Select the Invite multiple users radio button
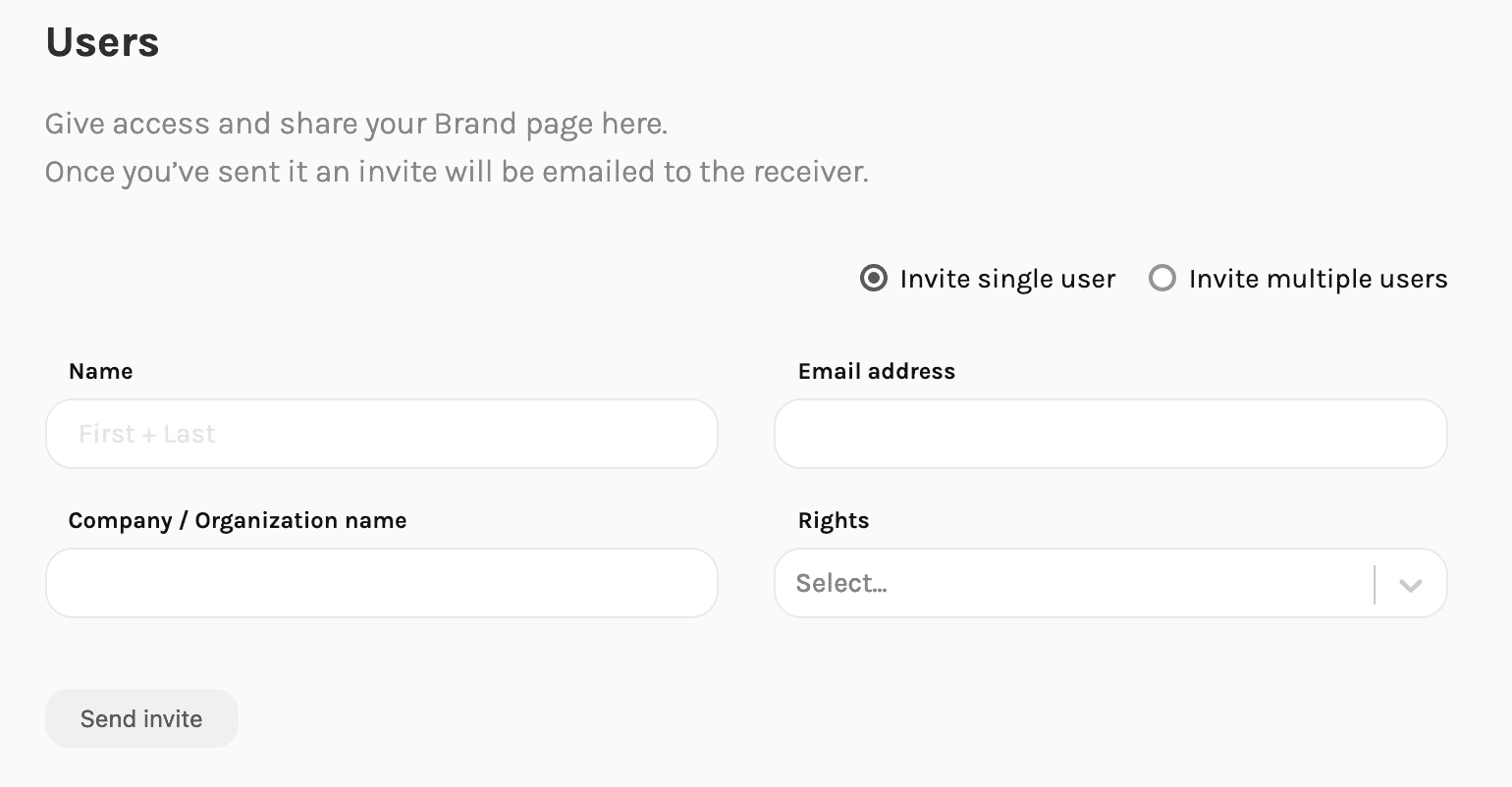The width and height of the screenshot is (1512, 787). [x=1161, y=279]
